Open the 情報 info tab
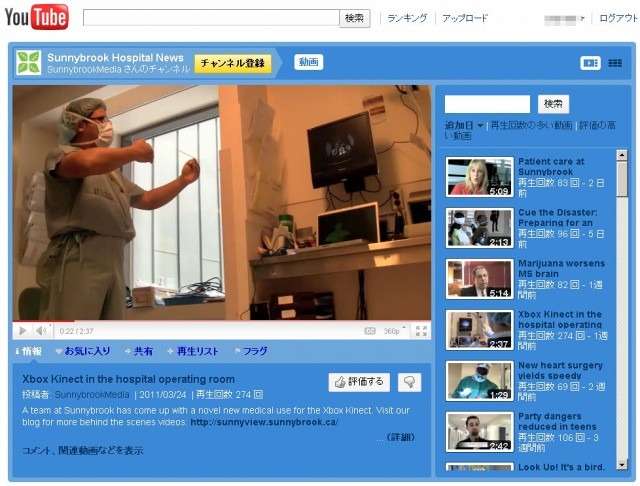 [x=29, y=351]
